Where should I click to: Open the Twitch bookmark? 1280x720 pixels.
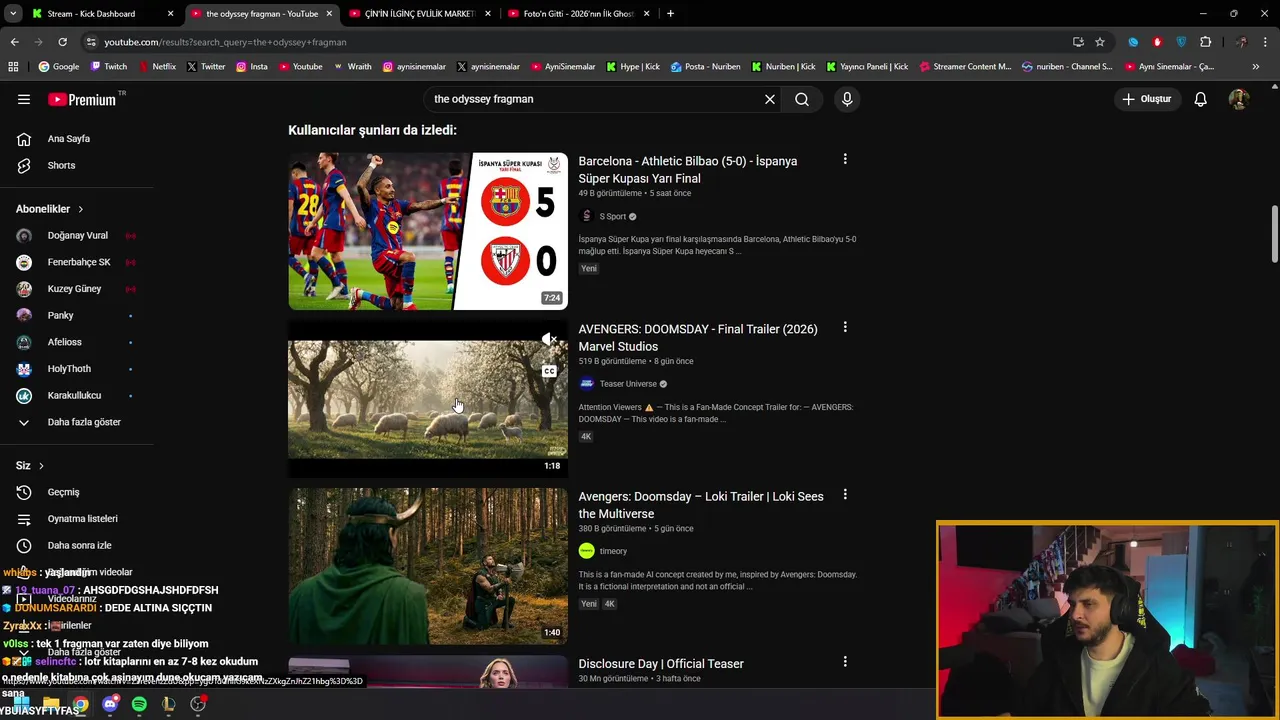(x=109, y=67)
